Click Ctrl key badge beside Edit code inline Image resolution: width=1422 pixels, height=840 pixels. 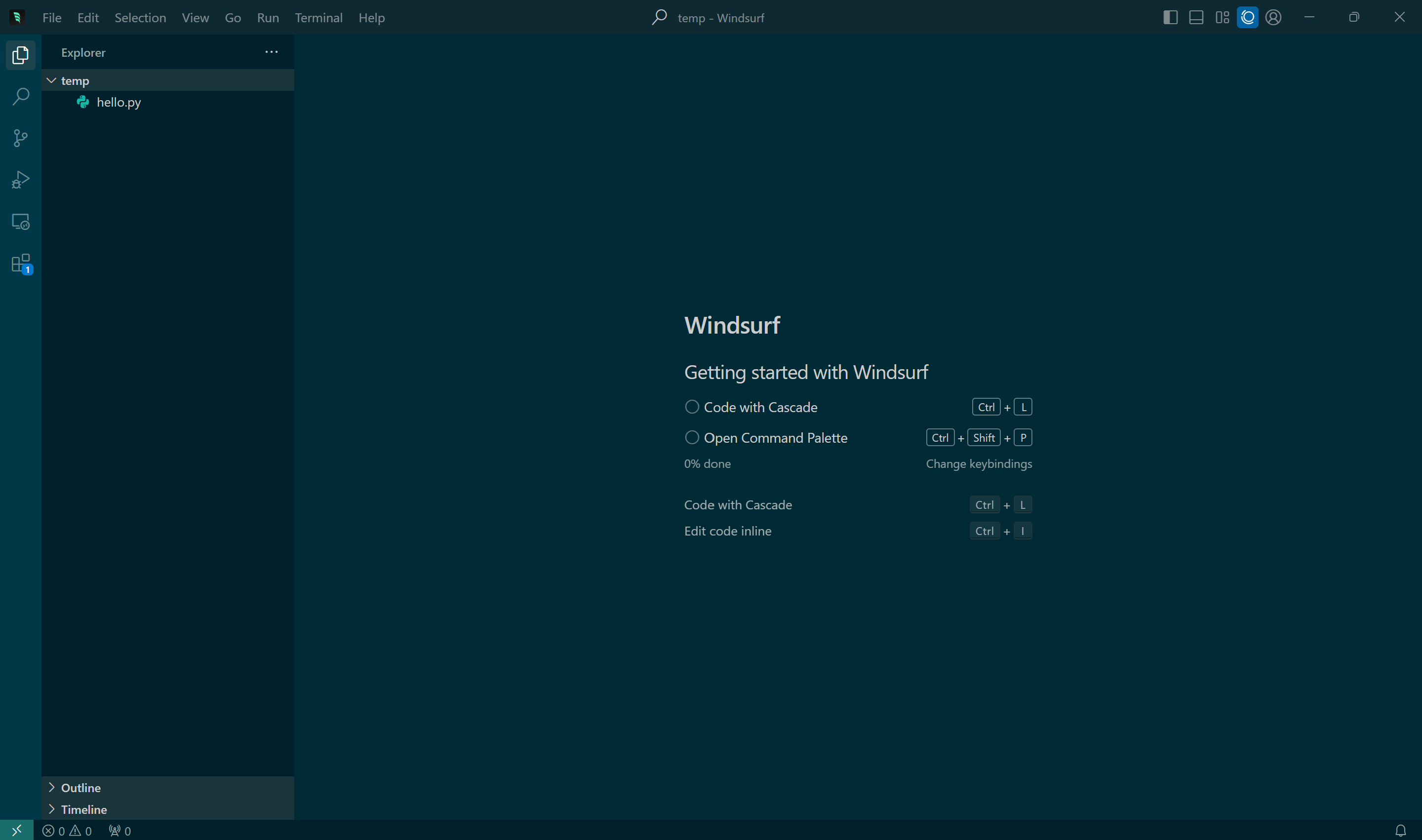[x=984, y=531]
